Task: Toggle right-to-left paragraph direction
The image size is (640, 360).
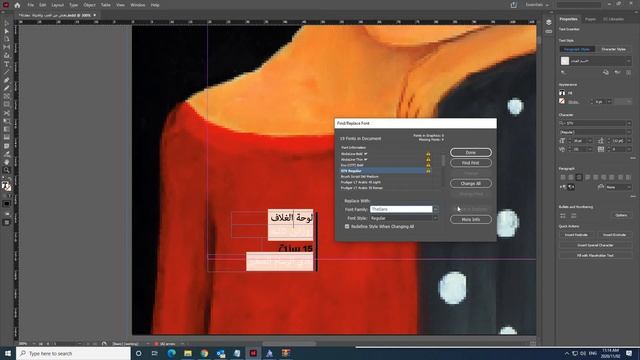Action: click(x=571, y=187)
